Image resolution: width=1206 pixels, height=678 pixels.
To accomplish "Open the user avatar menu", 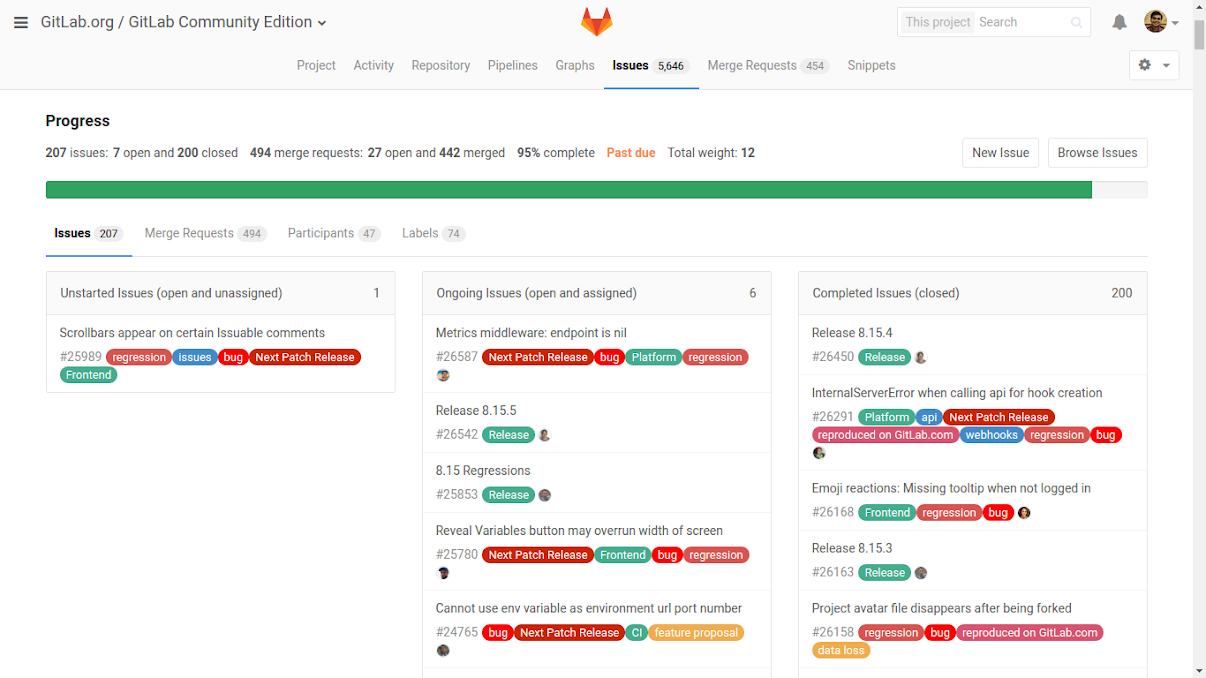I will (1161, 22).
